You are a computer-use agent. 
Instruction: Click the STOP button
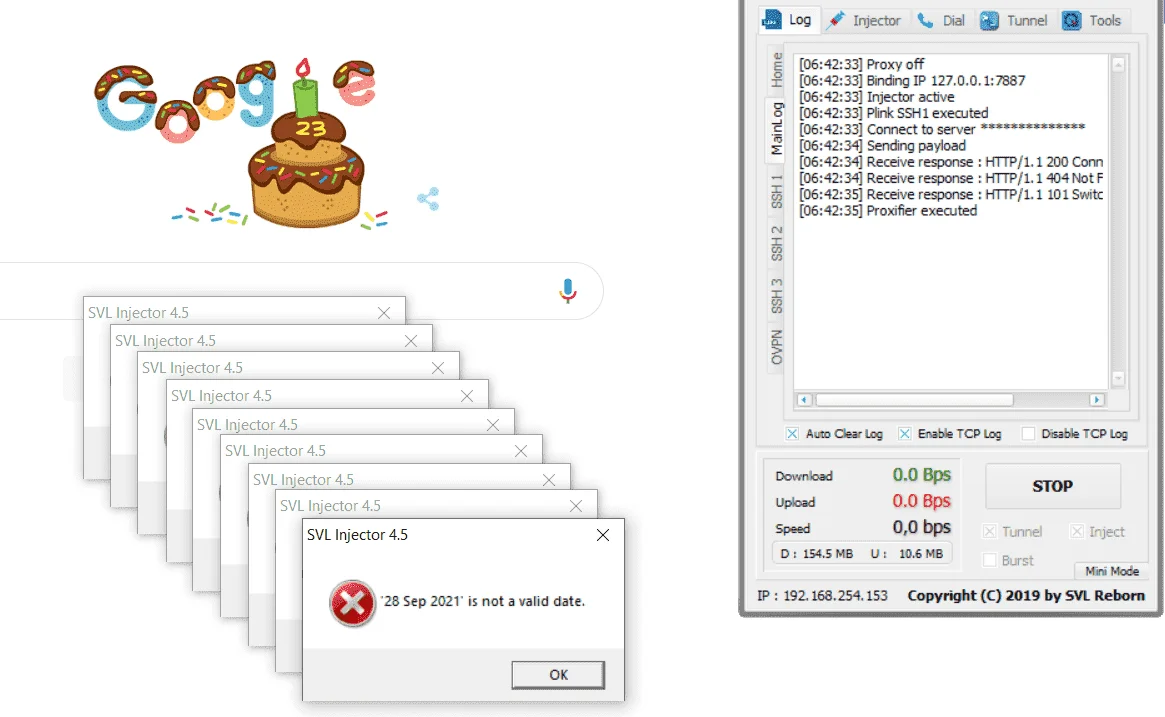pos(1053,486)
